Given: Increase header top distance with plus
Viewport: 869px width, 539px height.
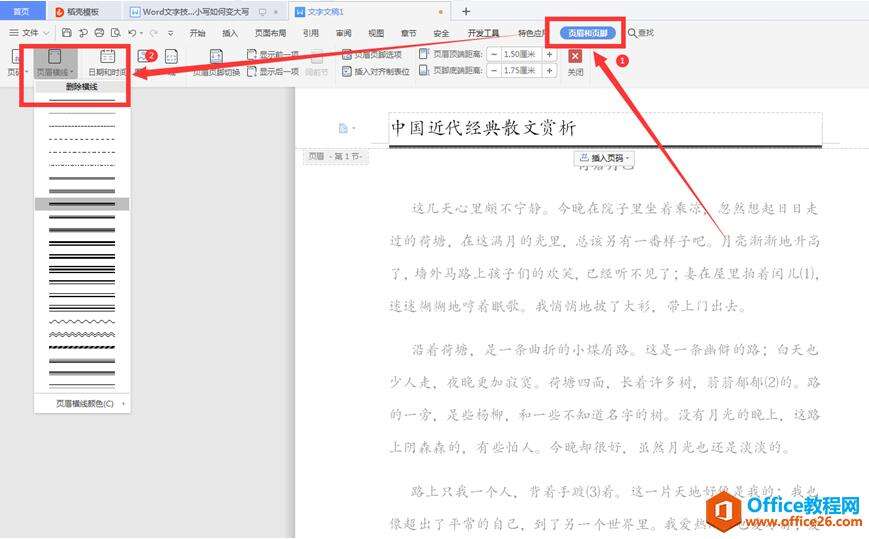Looking at the screenshot, I should [x=550, y=54].
